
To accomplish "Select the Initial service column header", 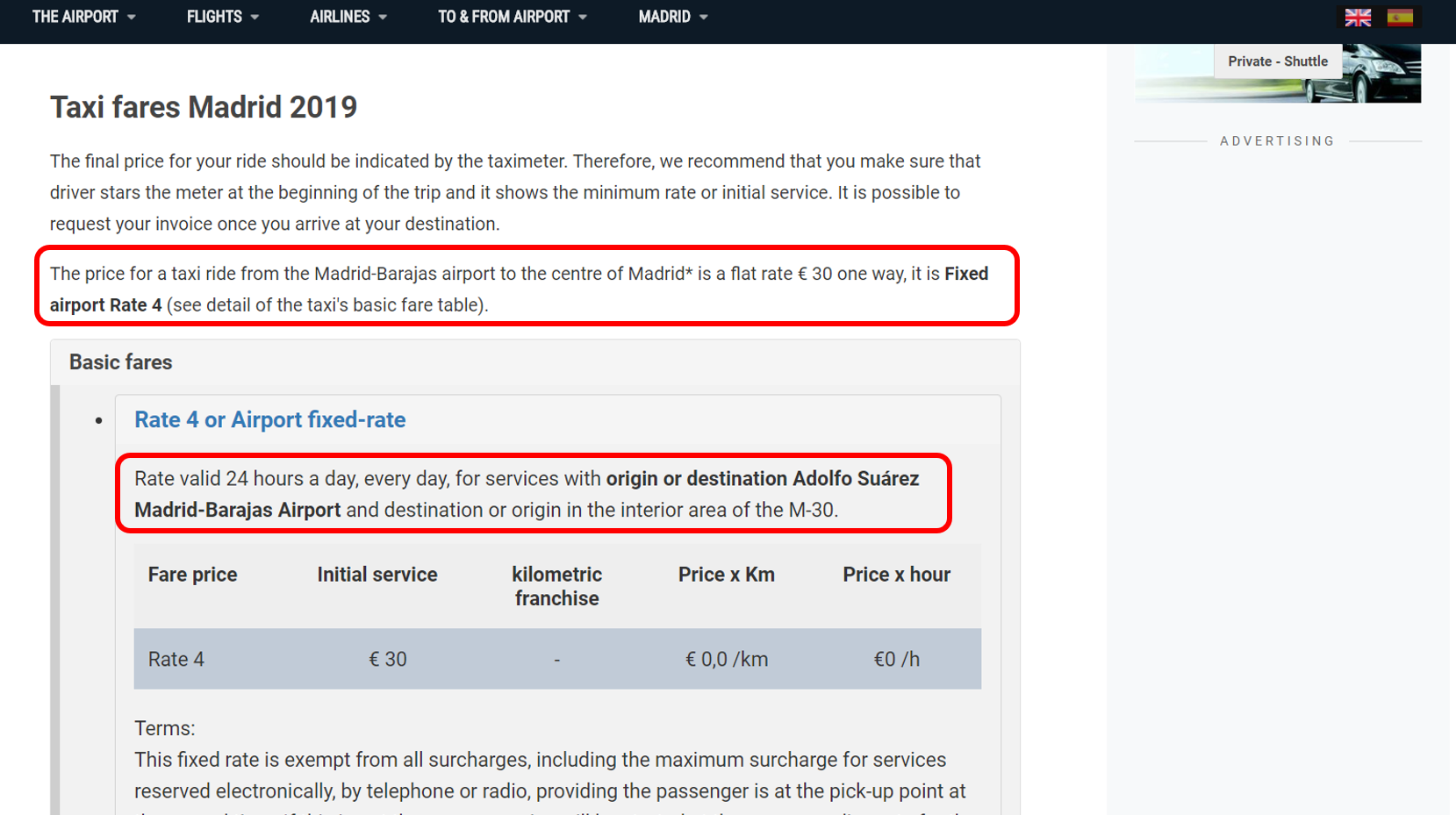I will [x=377, y=575].
